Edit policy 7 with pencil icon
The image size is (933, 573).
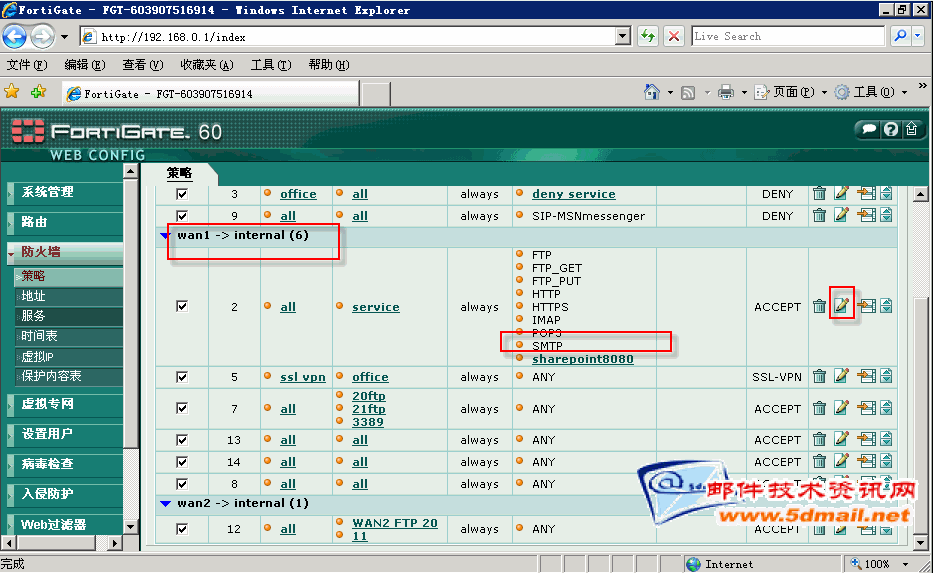841,408
